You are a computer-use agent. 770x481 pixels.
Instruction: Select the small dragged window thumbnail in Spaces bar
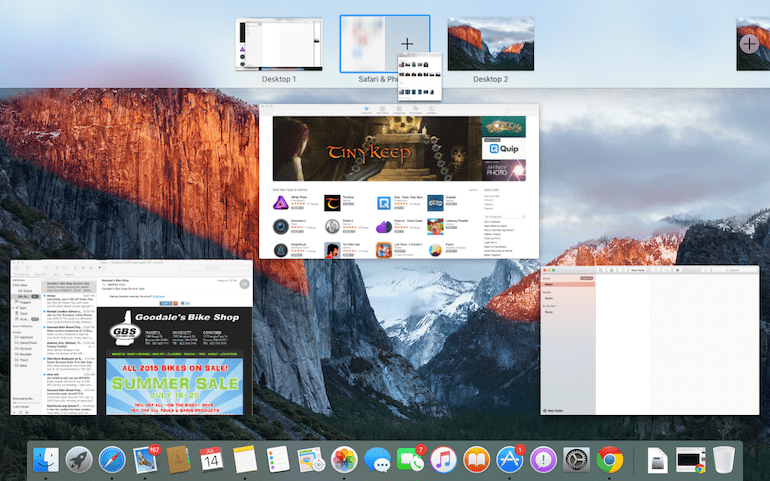[x=420, y=77]
